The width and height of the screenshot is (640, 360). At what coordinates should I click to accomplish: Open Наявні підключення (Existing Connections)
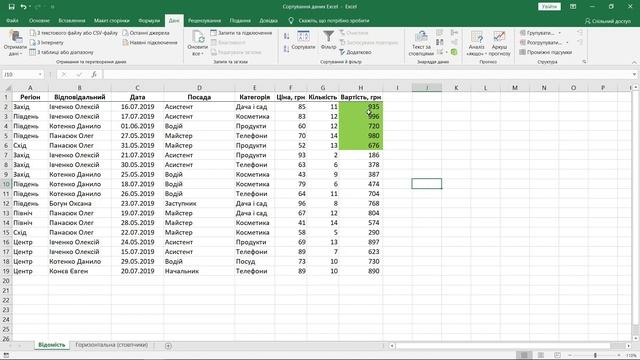point(150,42)
